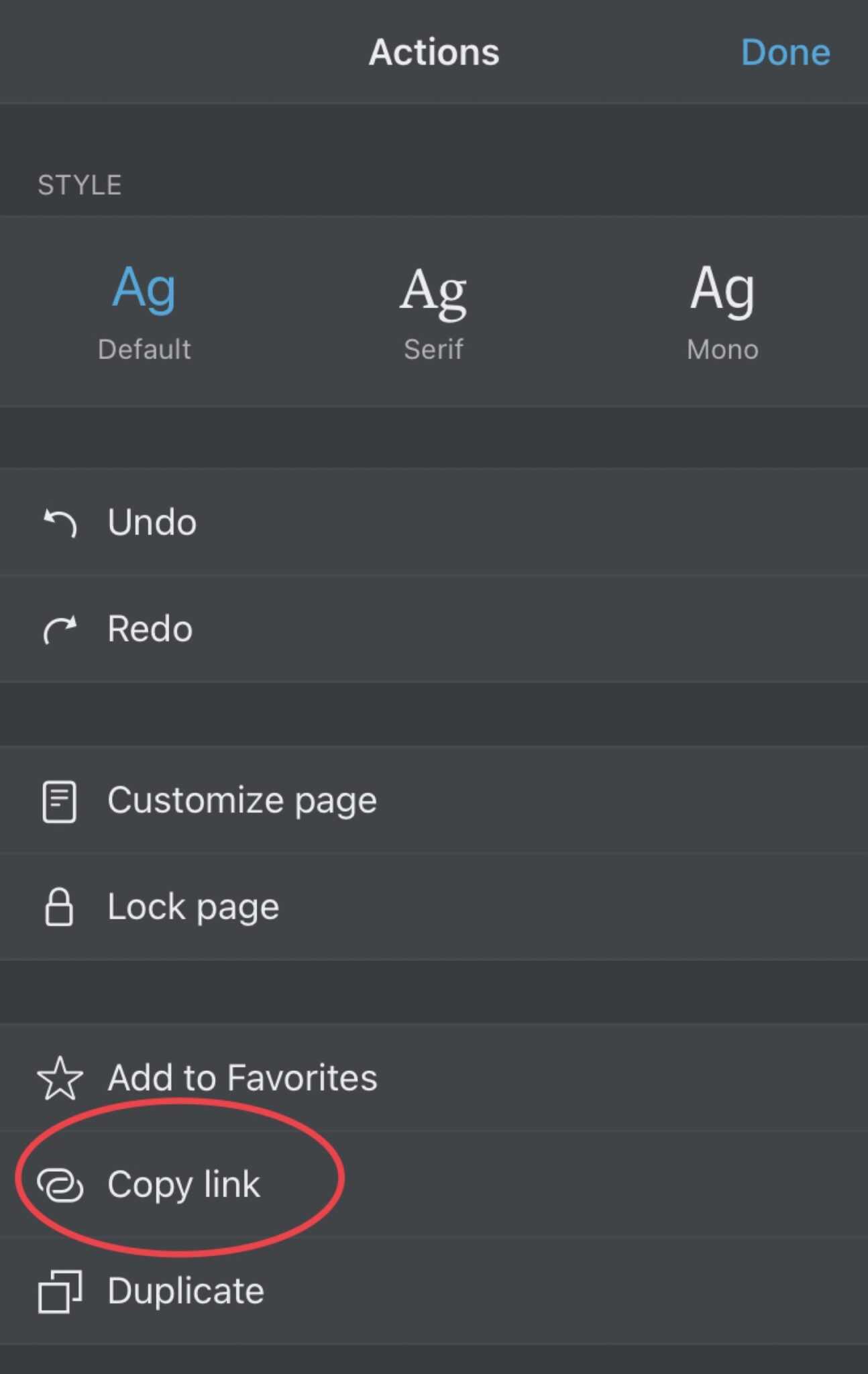Select the blue Default 'Ag' font style

(x=144, y=289)
